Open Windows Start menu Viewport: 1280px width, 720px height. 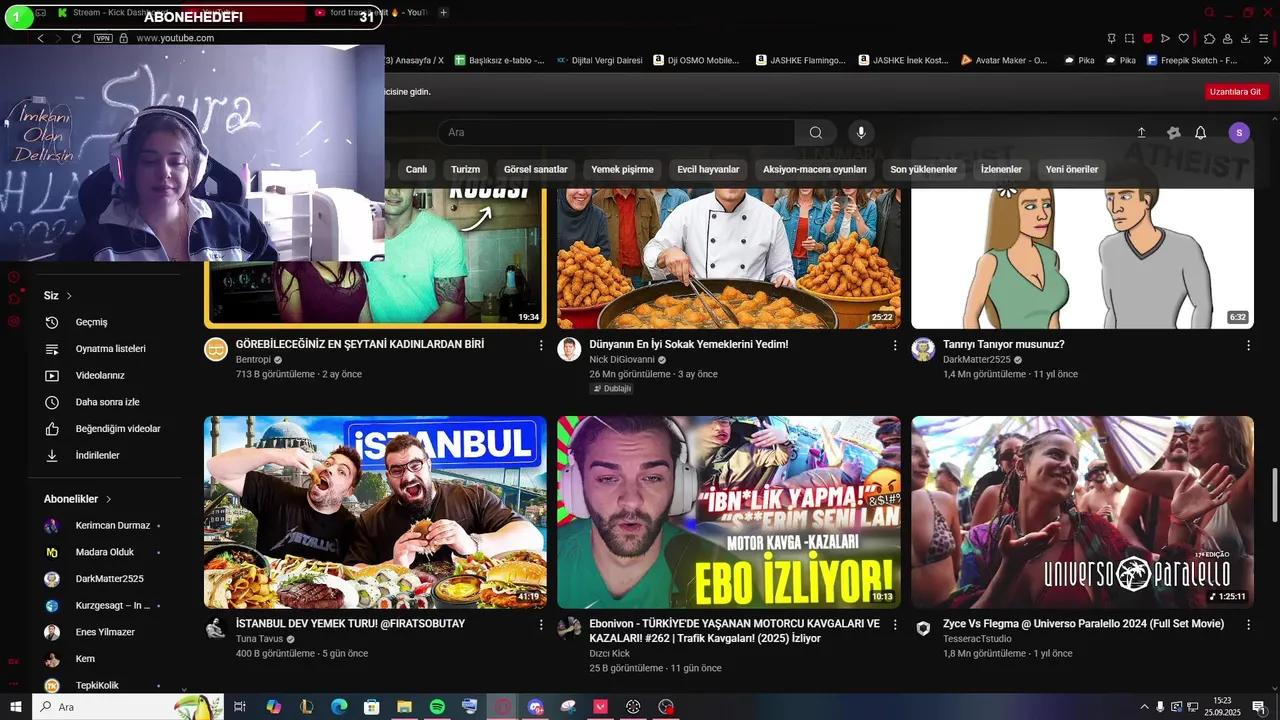pos(15,707)
